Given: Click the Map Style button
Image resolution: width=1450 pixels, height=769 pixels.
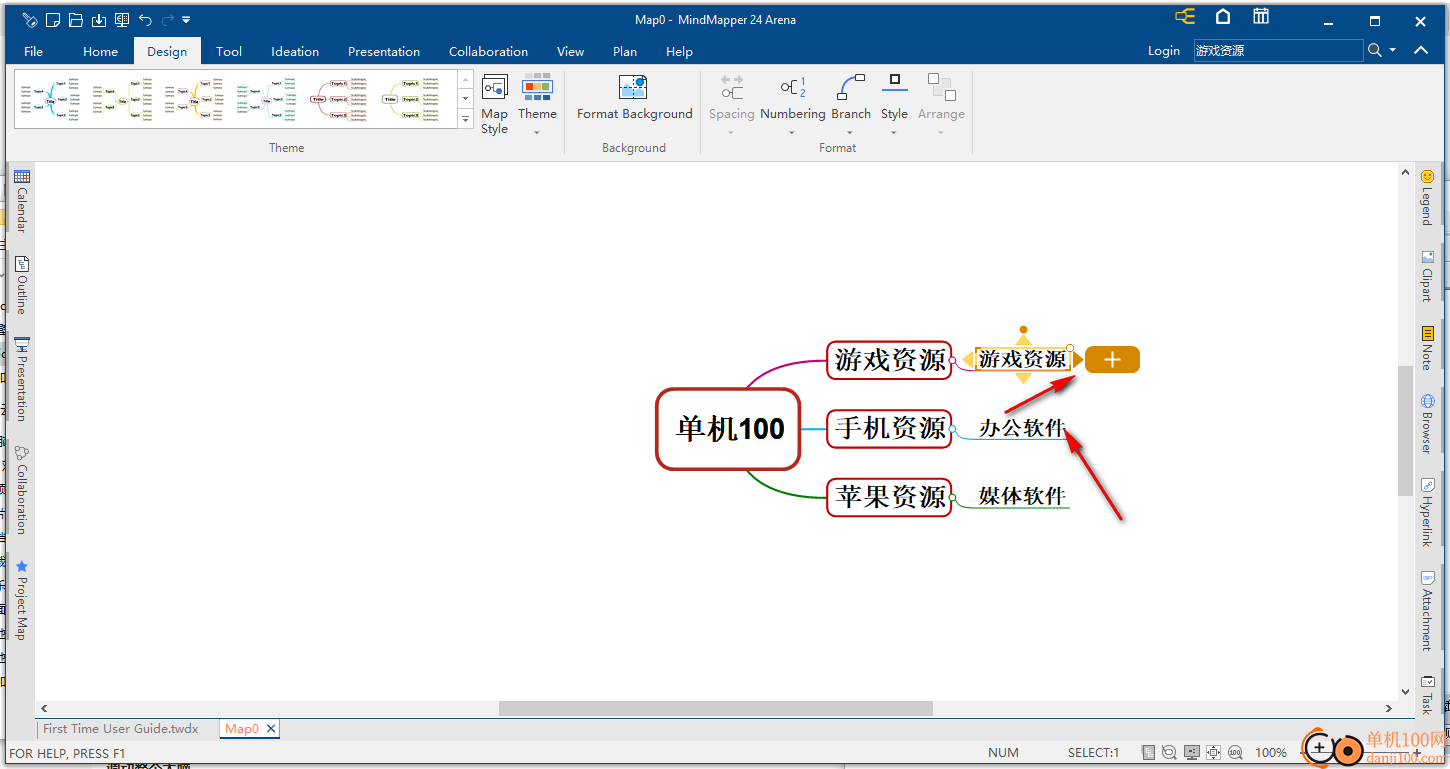Looking at the screenshot, I should 494,104.
